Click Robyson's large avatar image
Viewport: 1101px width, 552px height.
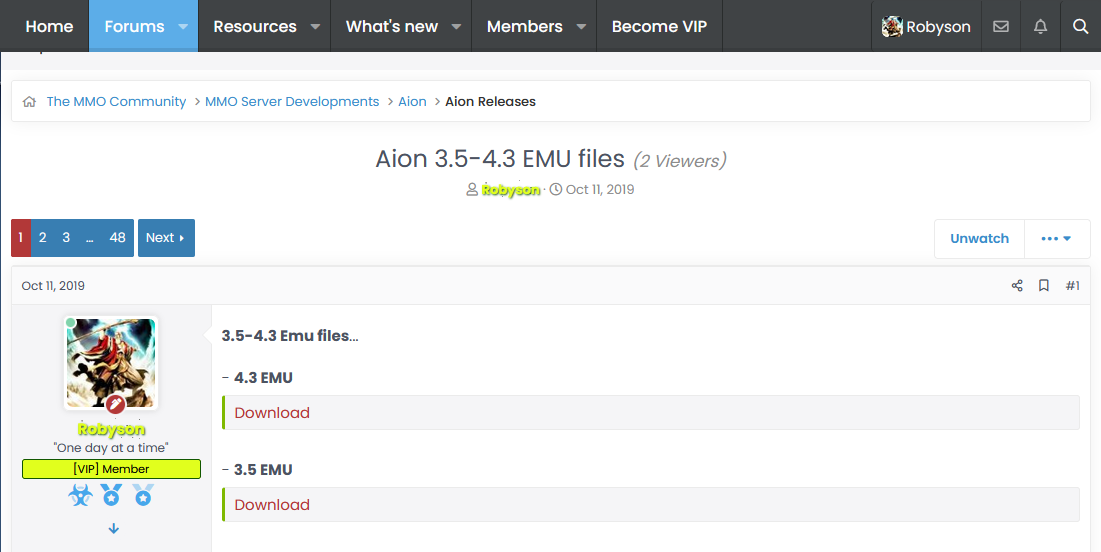pos(111,363)
